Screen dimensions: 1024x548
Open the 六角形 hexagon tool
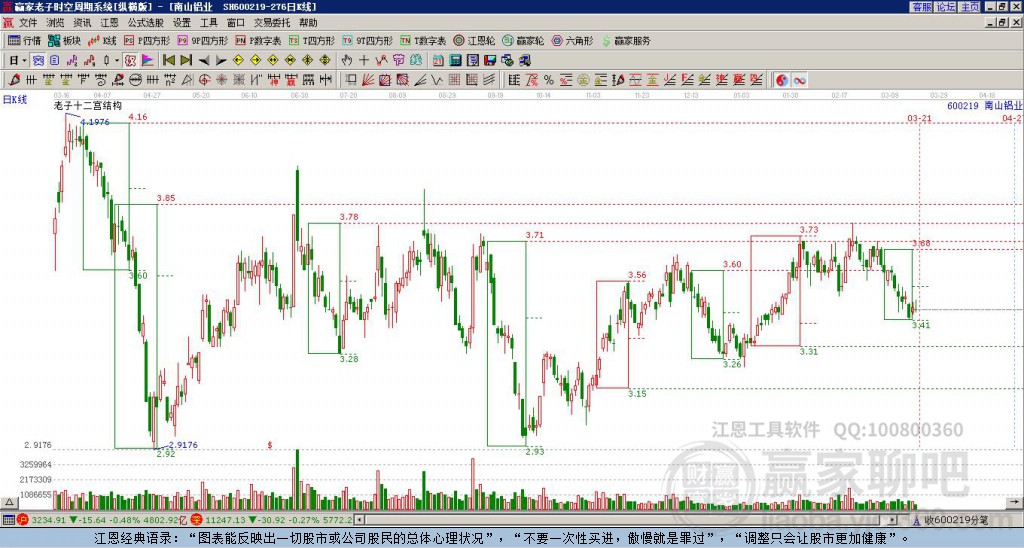(x=572, y=40)
